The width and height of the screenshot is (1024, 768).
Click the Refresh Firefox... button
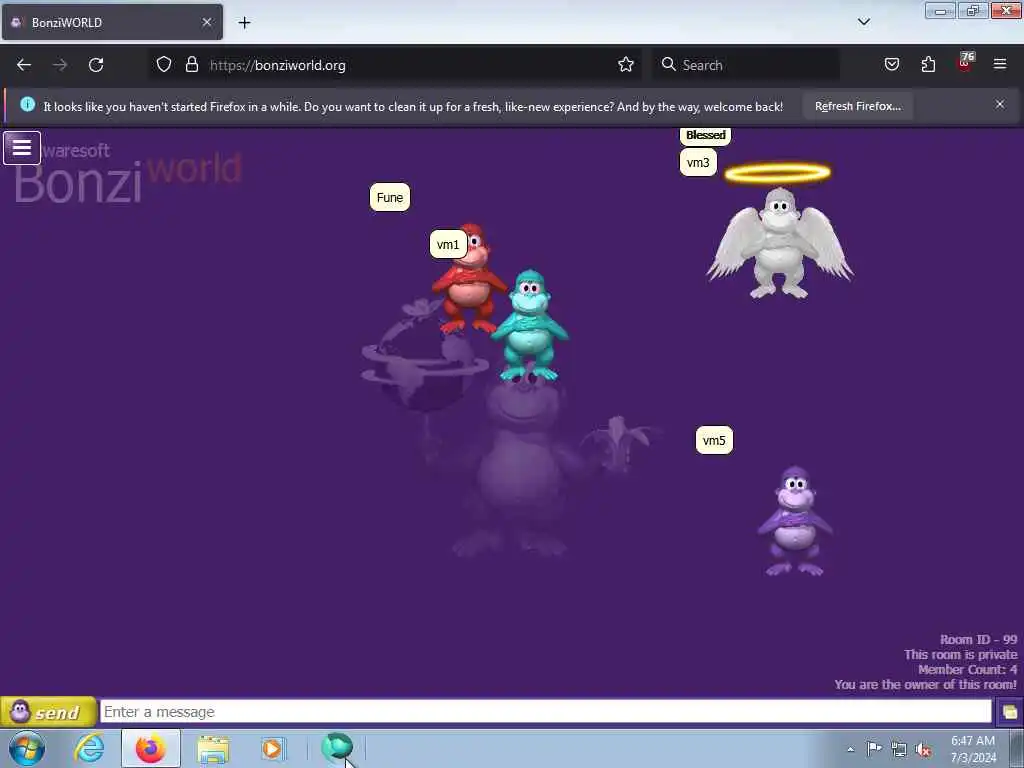[857, 106]
